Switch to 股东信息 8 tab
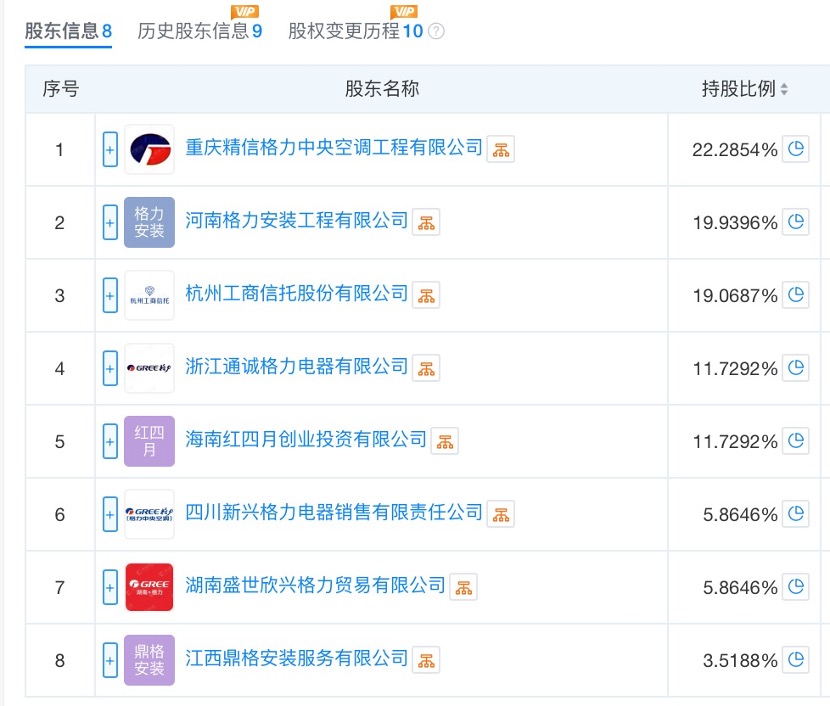This screenshot has height=706, width=830. [x=68, y=31]
